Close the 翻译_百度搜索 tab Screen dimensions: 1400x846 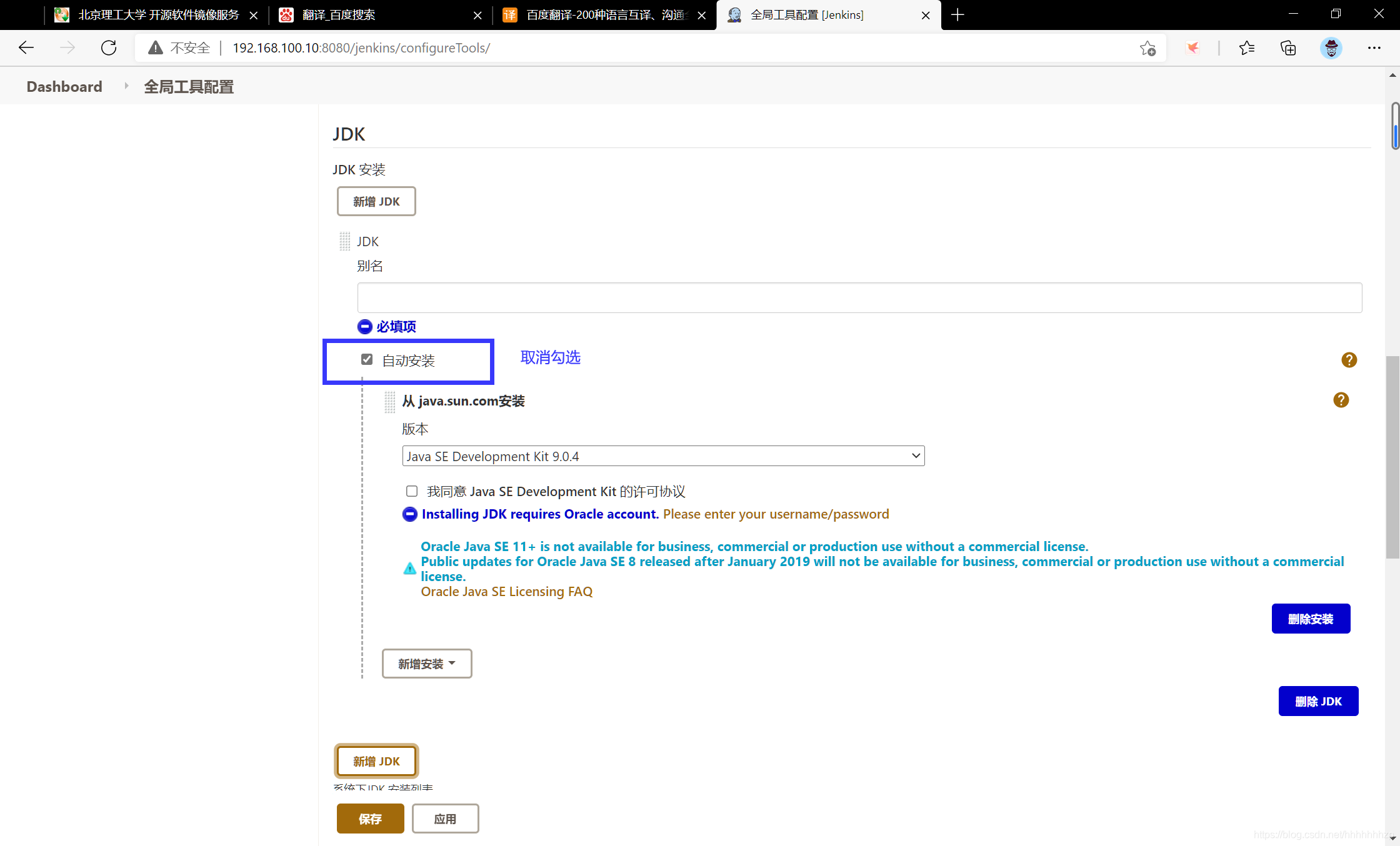pyautogui.click(x=477, y=15)
